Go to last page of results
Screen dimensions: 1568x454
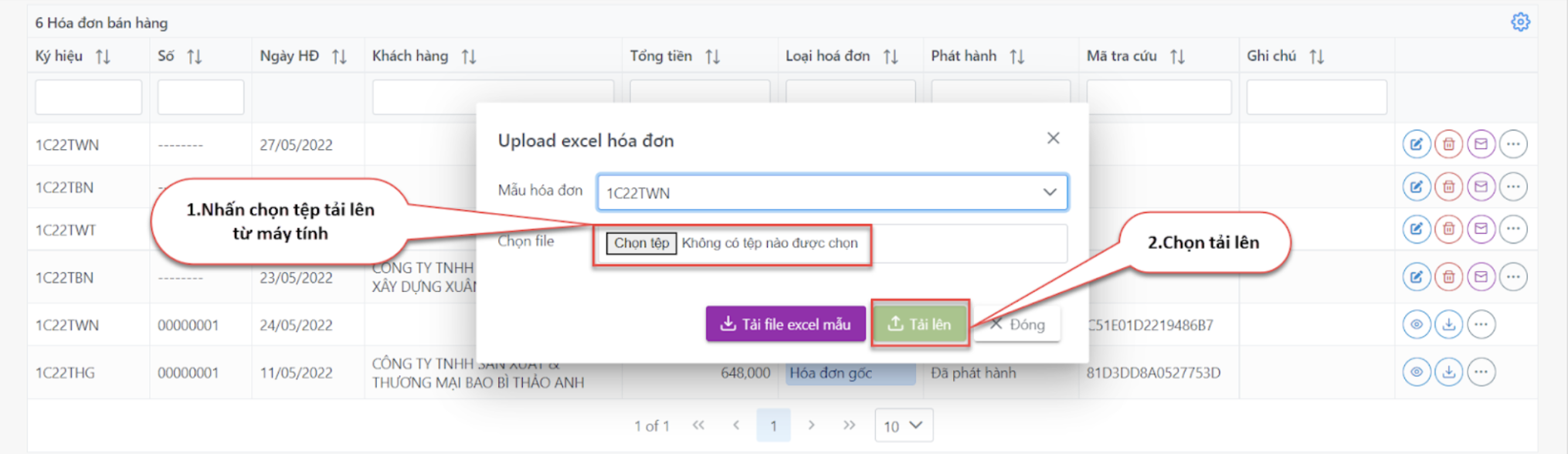[849, 425]
